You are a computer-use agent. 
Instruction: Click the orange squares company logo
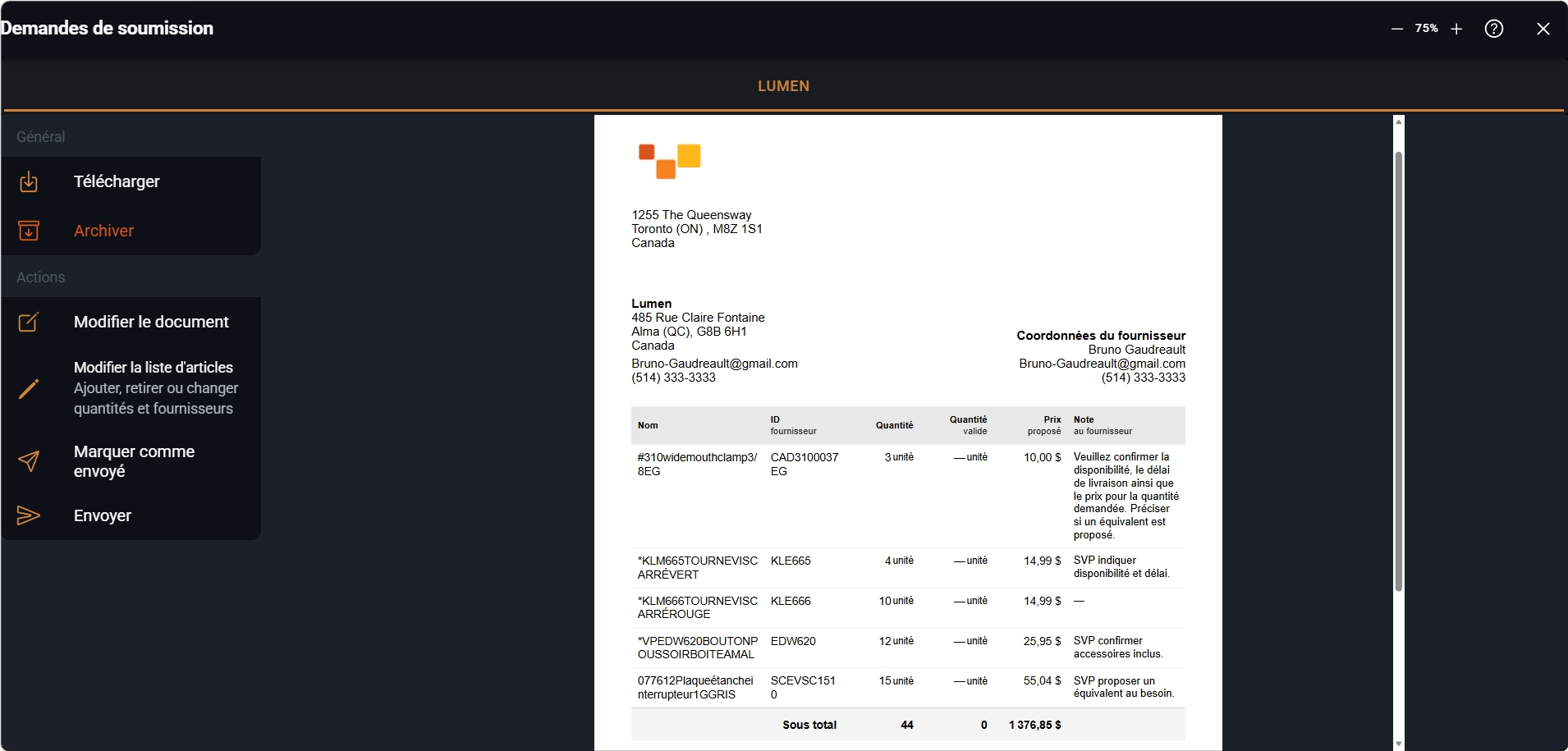click(x=670, y=161)
